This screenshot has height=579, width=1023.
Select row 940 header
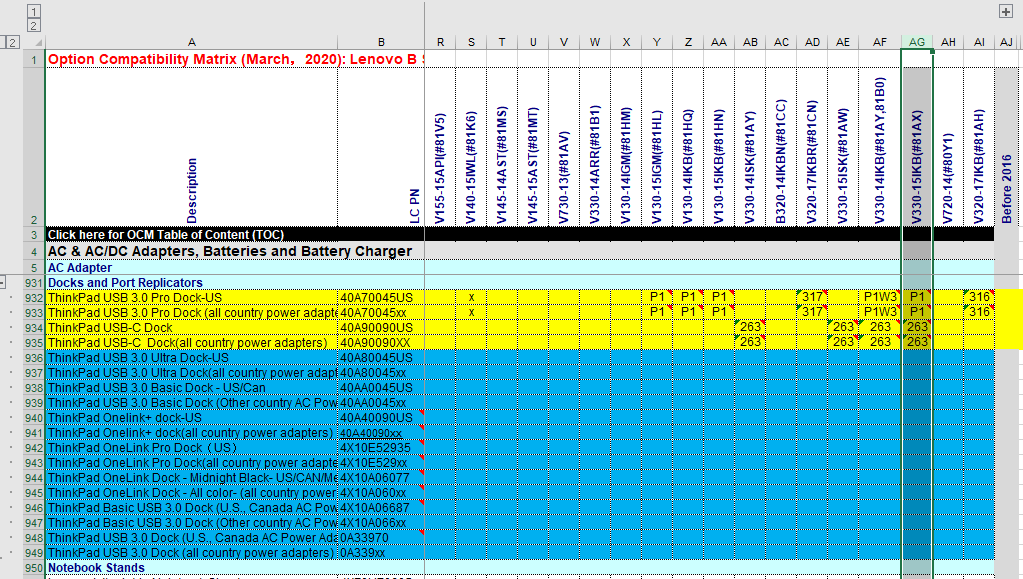34,418
